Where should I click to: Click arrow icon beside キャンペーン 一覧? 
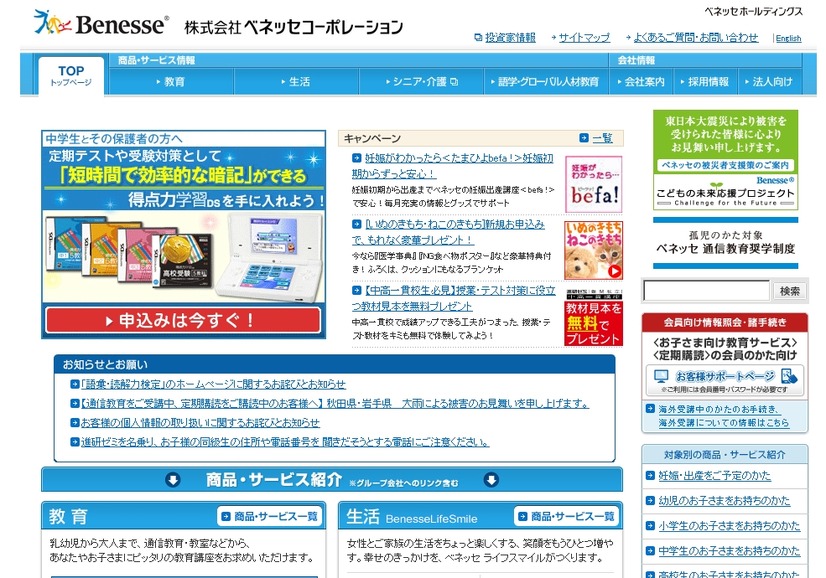tap(584, 138)
